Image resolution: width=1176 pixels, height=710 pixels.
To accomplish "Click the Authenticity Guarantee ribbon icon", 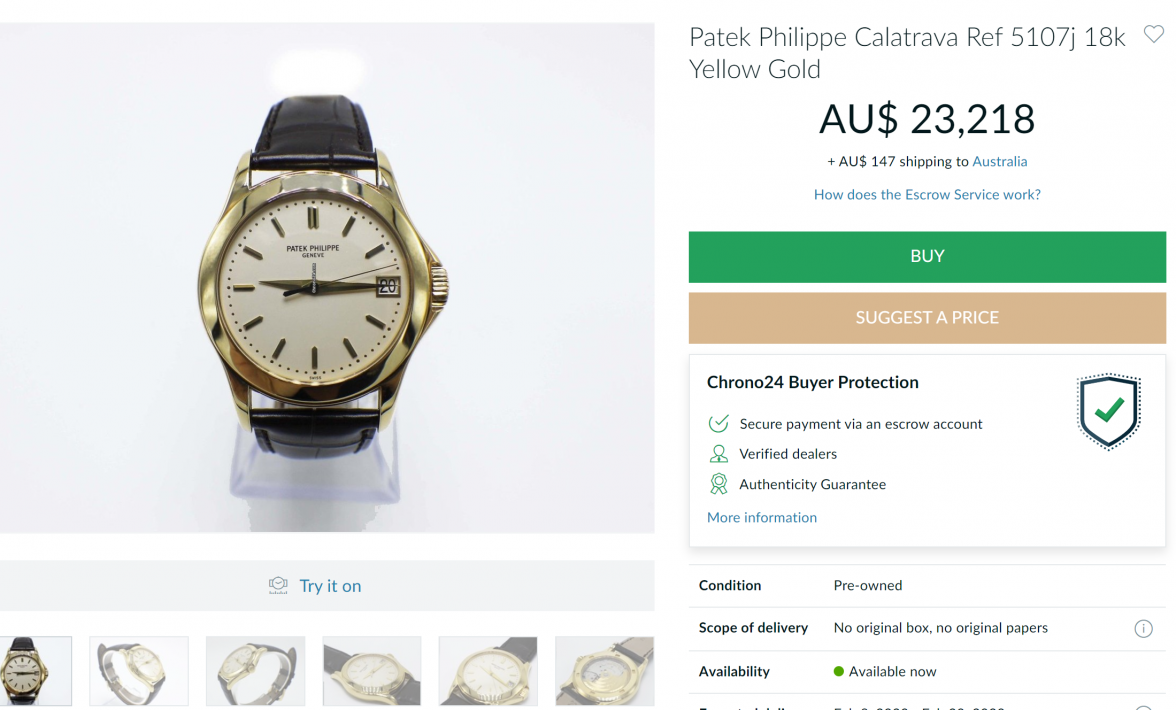I will tap(718, 484).
